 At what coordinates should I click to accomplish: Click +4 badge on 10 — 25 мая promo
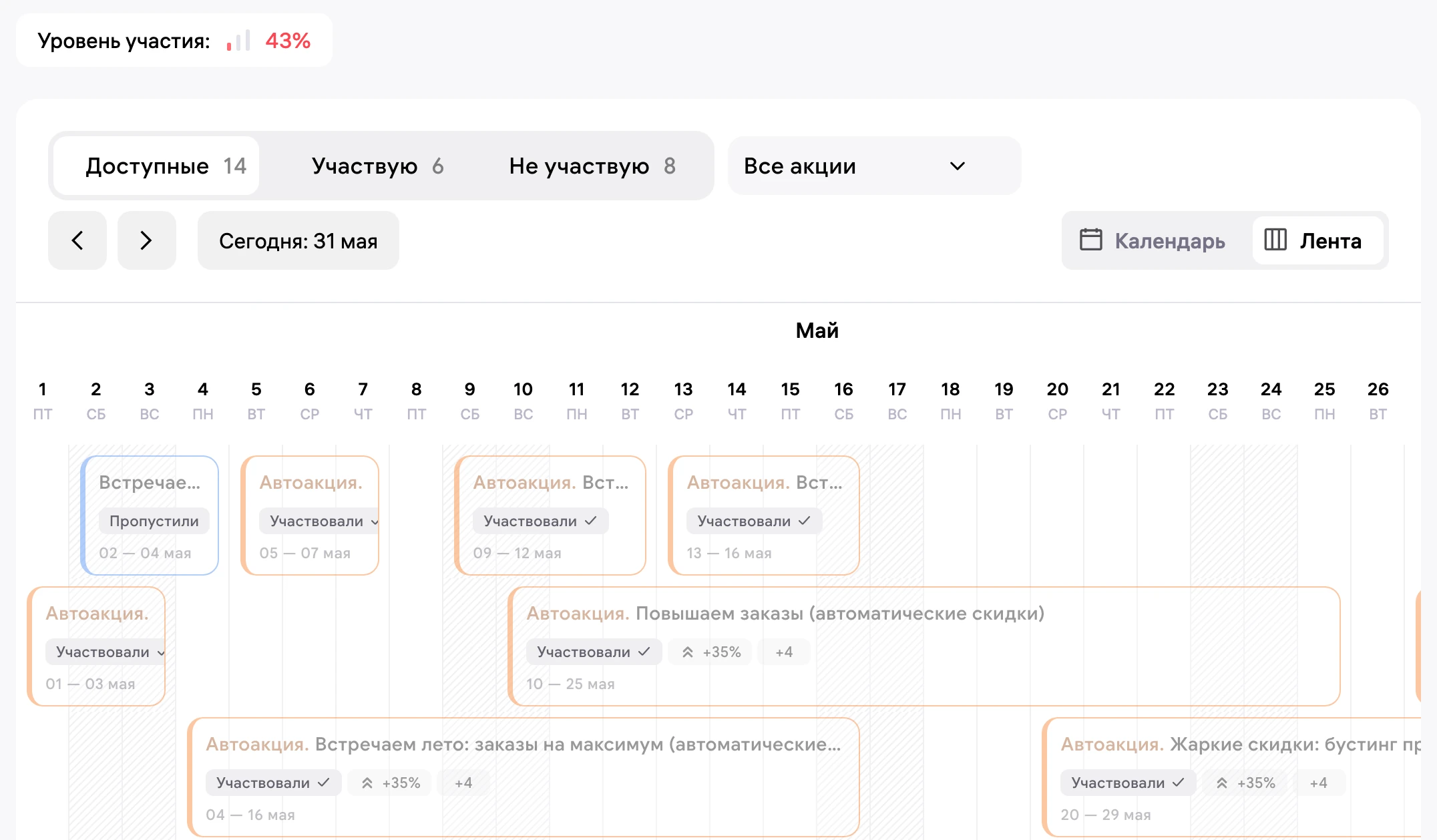pos(784,652)
